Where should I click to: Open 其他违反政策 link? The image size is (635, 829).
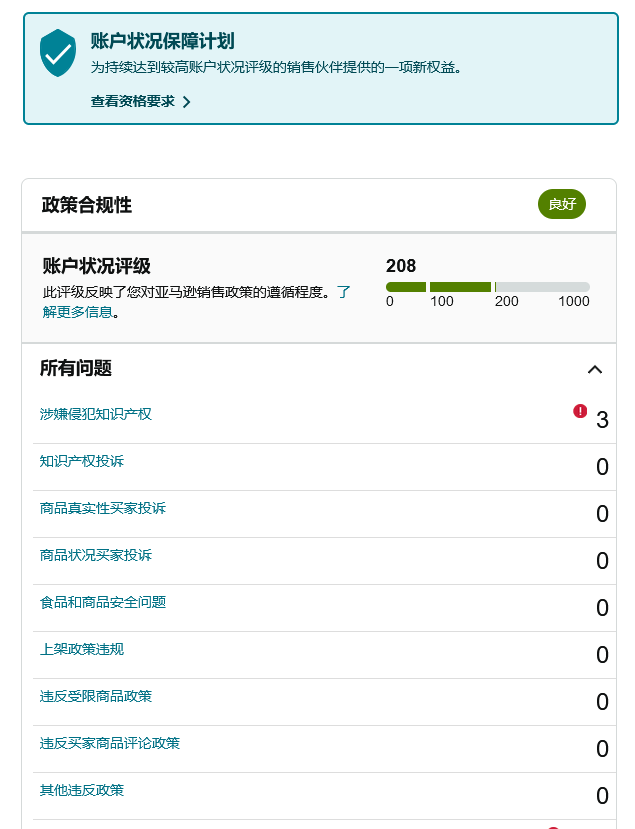(x=82, y=790)
